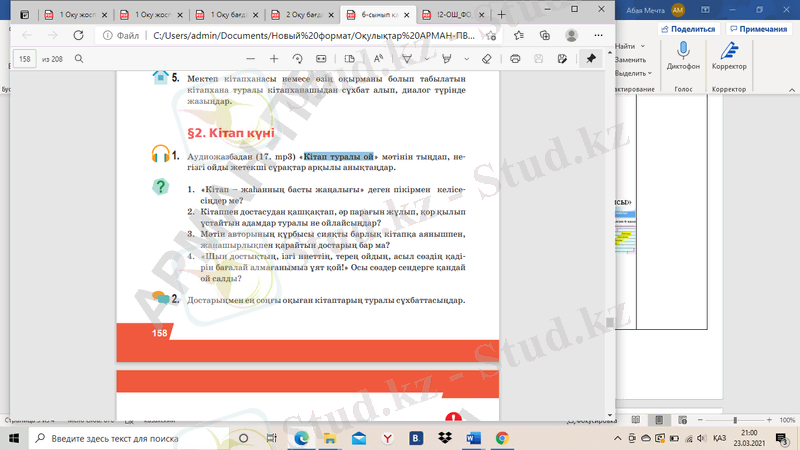The height and width of the screenshot is (450, 800).
Task: Toggle the pin toolbar button in PDF viewer
Action: point(591,59)
